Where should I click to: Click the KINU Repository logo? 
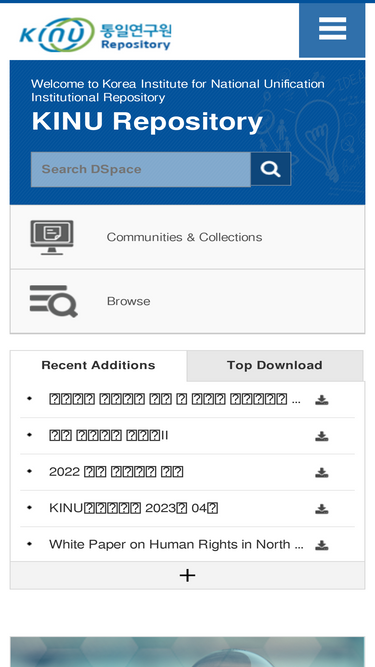tap(95, 34)
